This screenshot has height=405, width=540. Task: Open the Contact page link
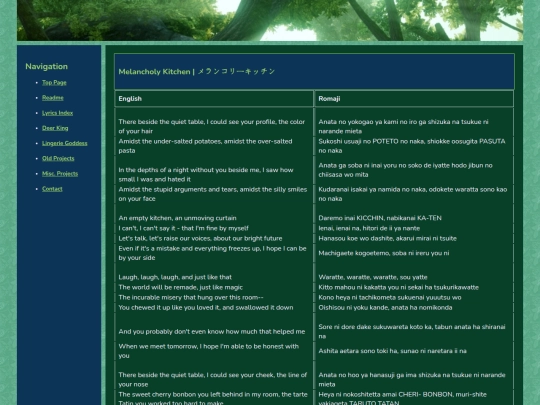click(52, 189)
